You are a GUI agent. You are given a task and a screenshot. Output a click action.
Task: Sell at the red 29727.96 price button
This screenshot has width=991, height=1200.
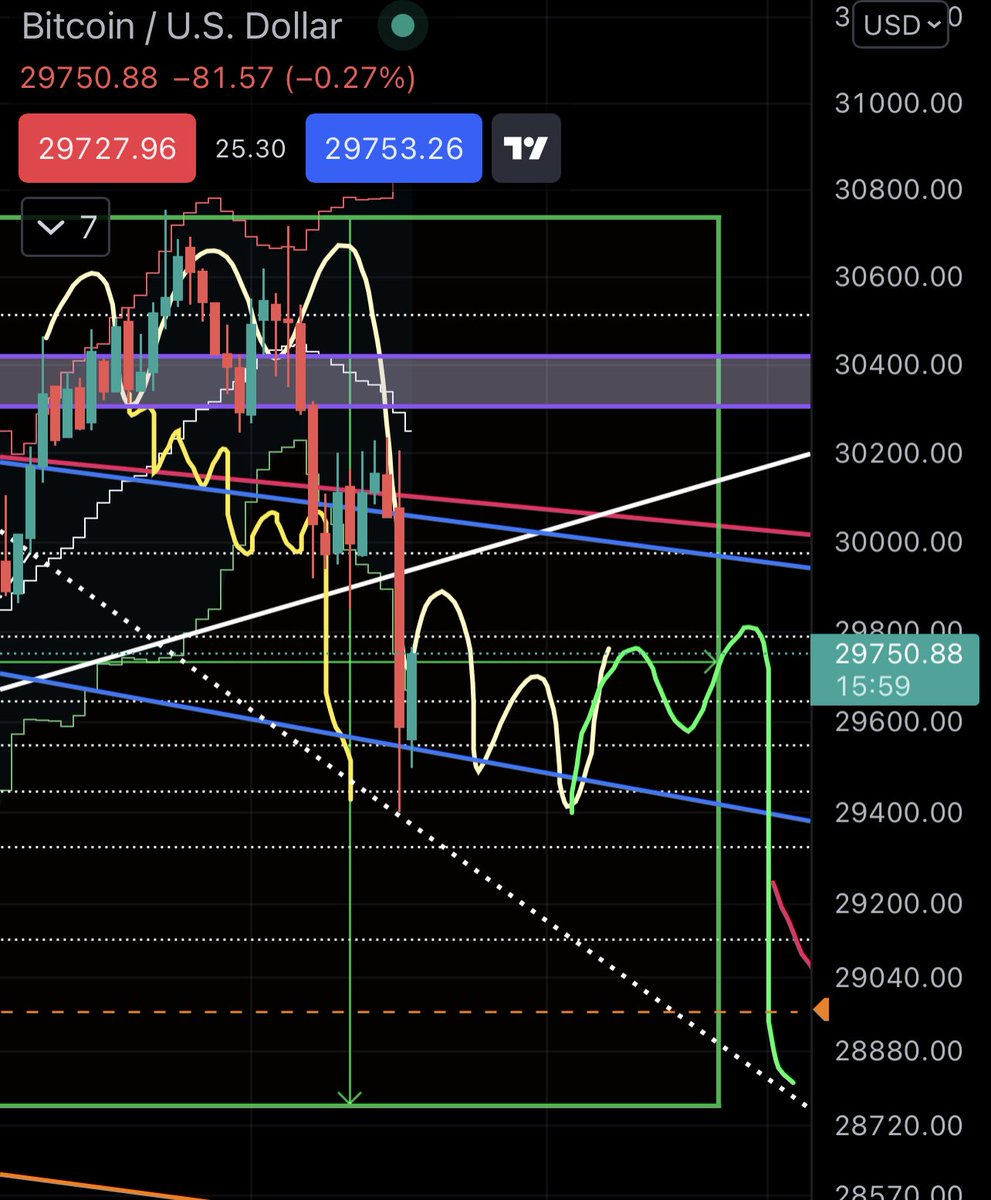point(107,148)
